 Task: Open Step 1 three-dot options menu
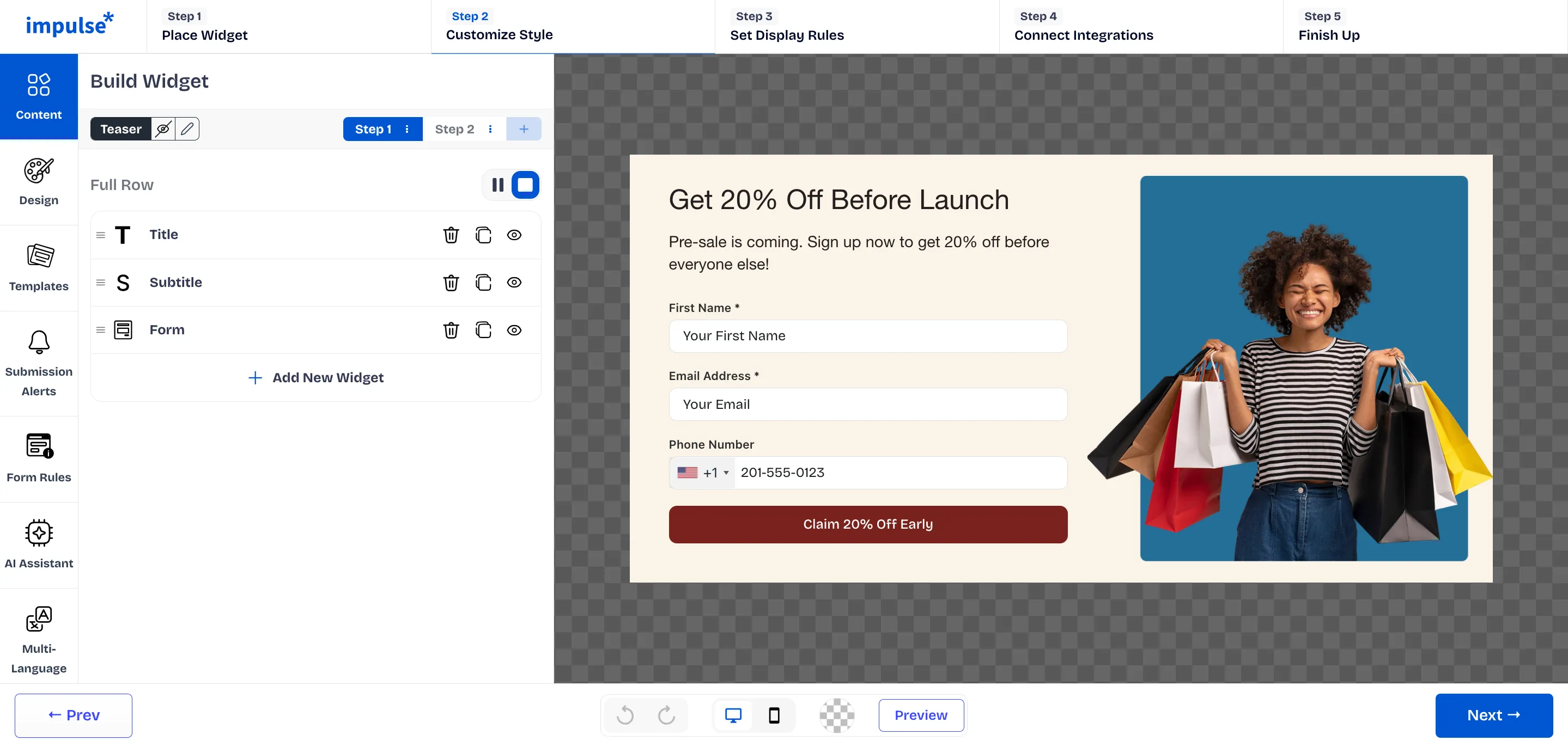pos(406,129)
